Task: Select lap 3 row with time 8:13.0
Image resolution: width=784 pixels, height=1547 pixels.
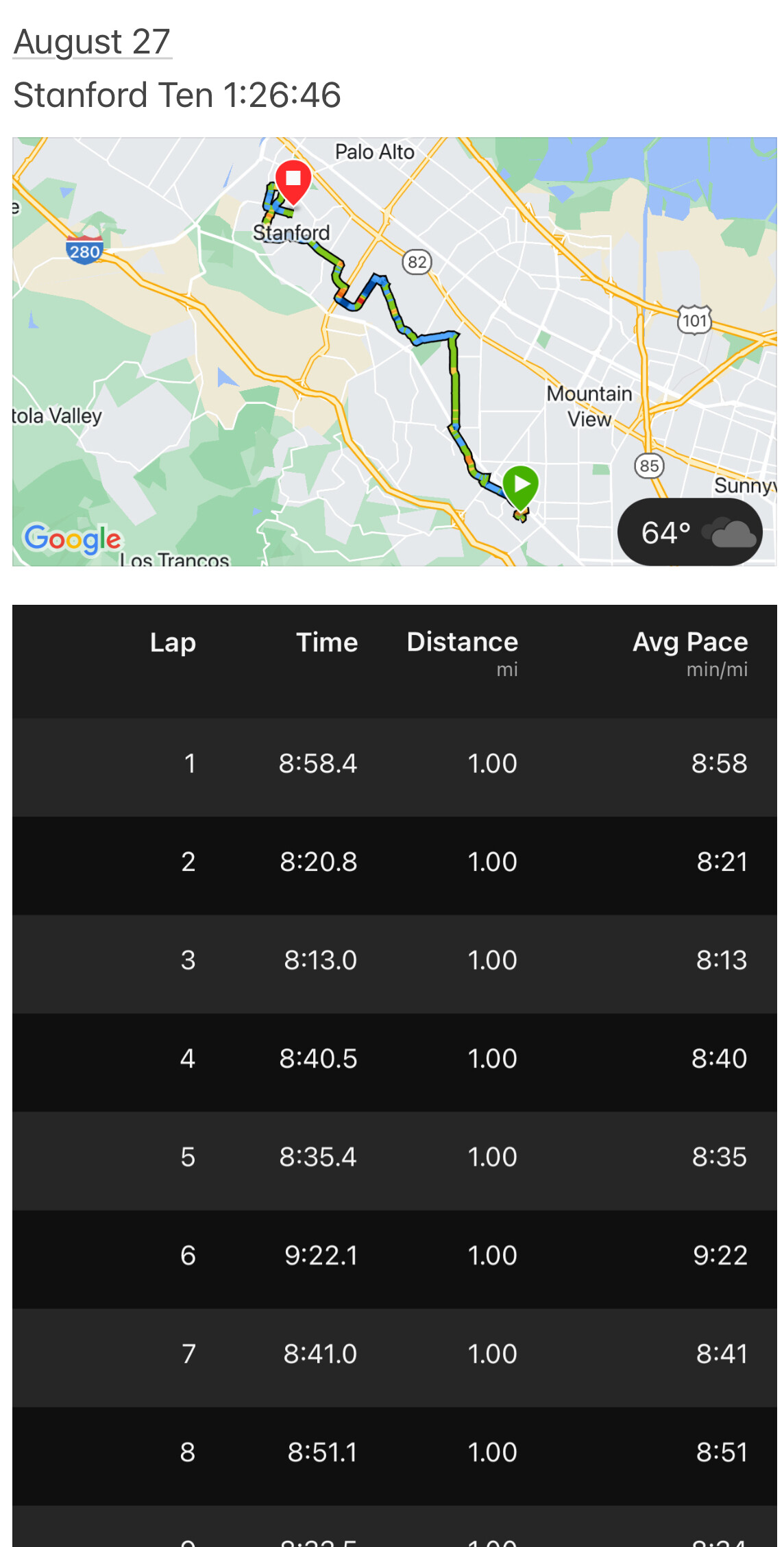Action: tap(394, 961)
